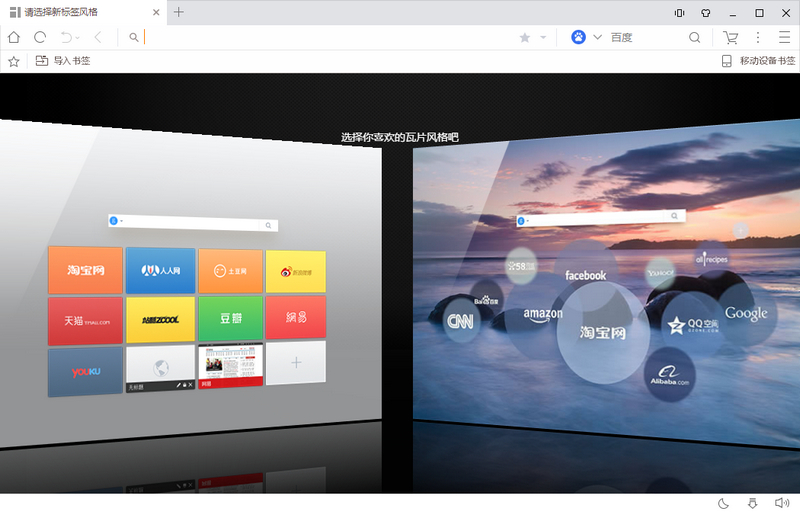Click the blank globe tile
Screen dimensions: 800x512
161,369
